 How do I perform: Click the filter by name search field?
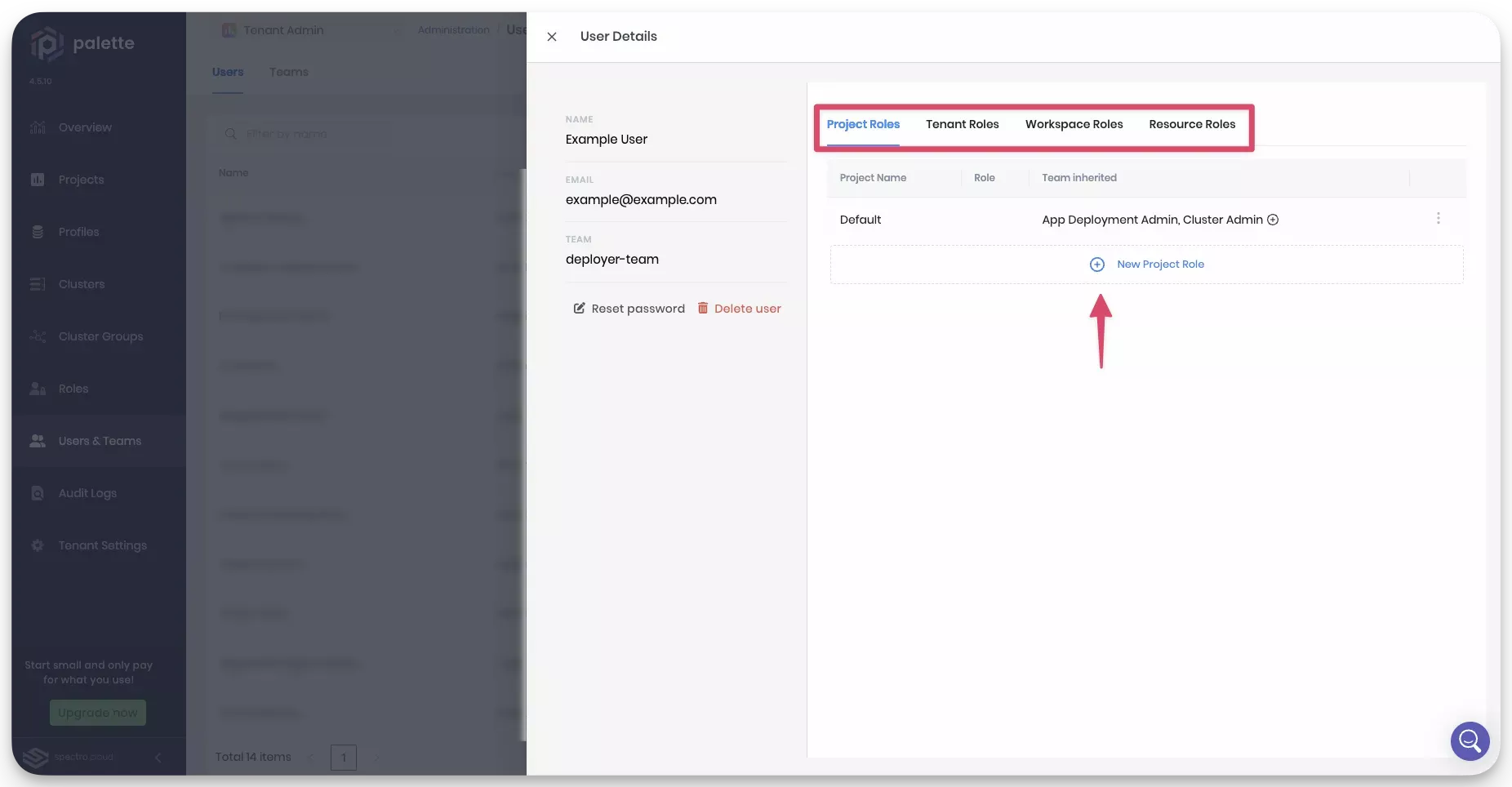[x=302, y=133]
